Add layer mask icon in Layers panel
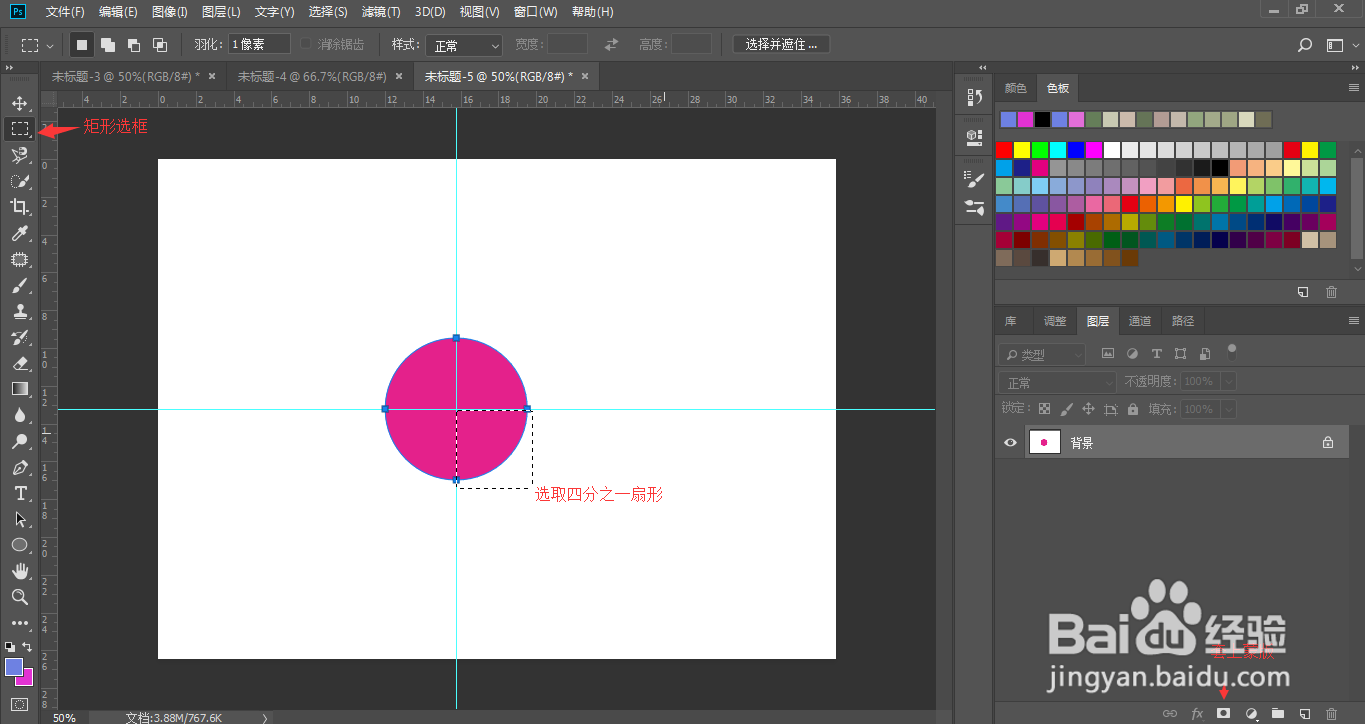1365x724 pixels. tap(1223, 713)
